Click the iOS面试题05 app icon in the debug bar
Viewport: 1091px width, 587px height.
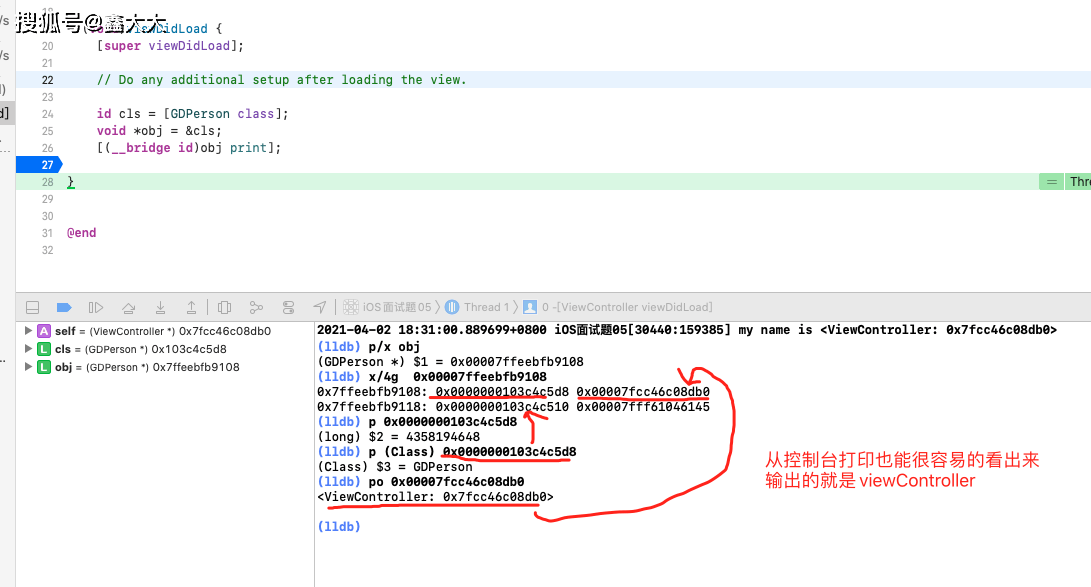351,307
